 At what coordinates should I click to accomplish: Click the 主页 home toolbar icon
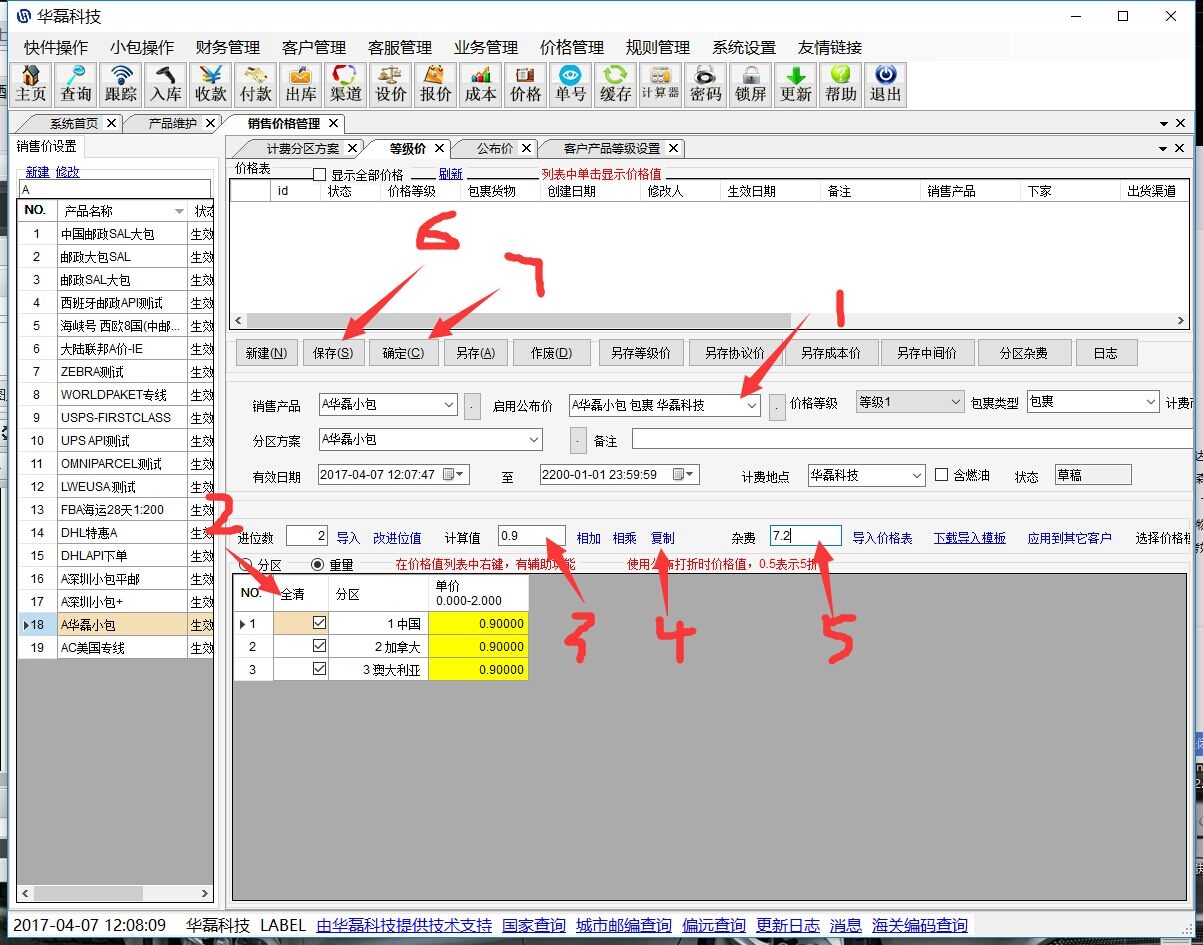(31, 83)
